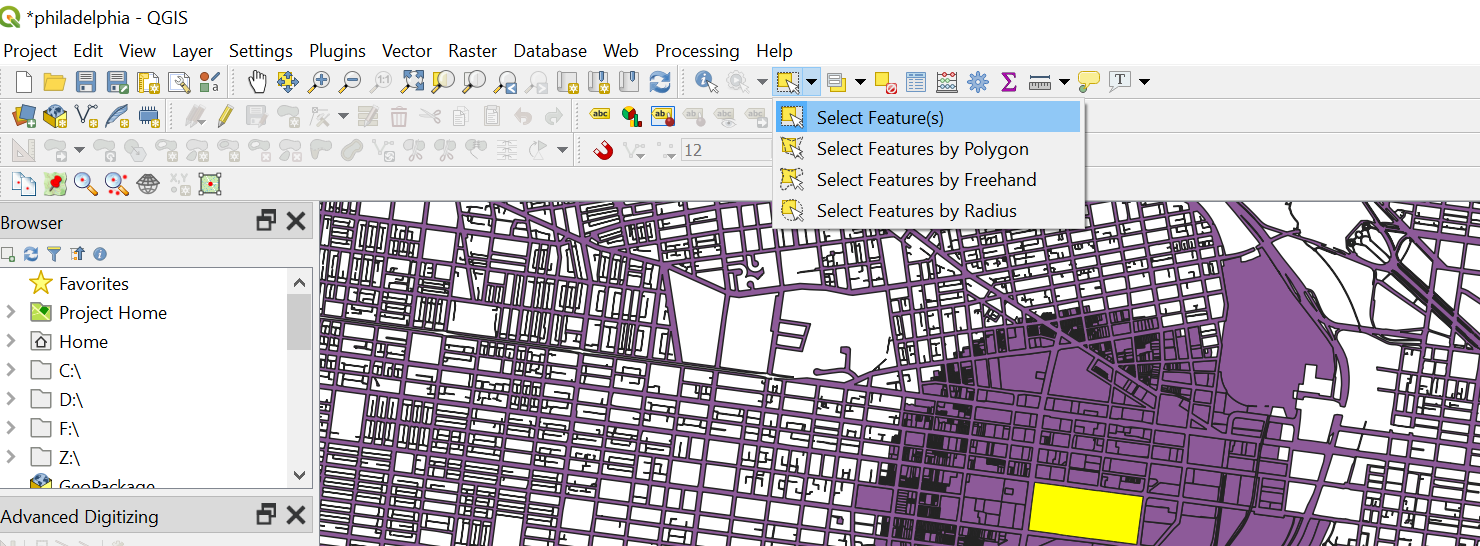Screen dimensions: 1480x546
Task: Open the Processing Toolbox gear icon
Action: point(977,82)
